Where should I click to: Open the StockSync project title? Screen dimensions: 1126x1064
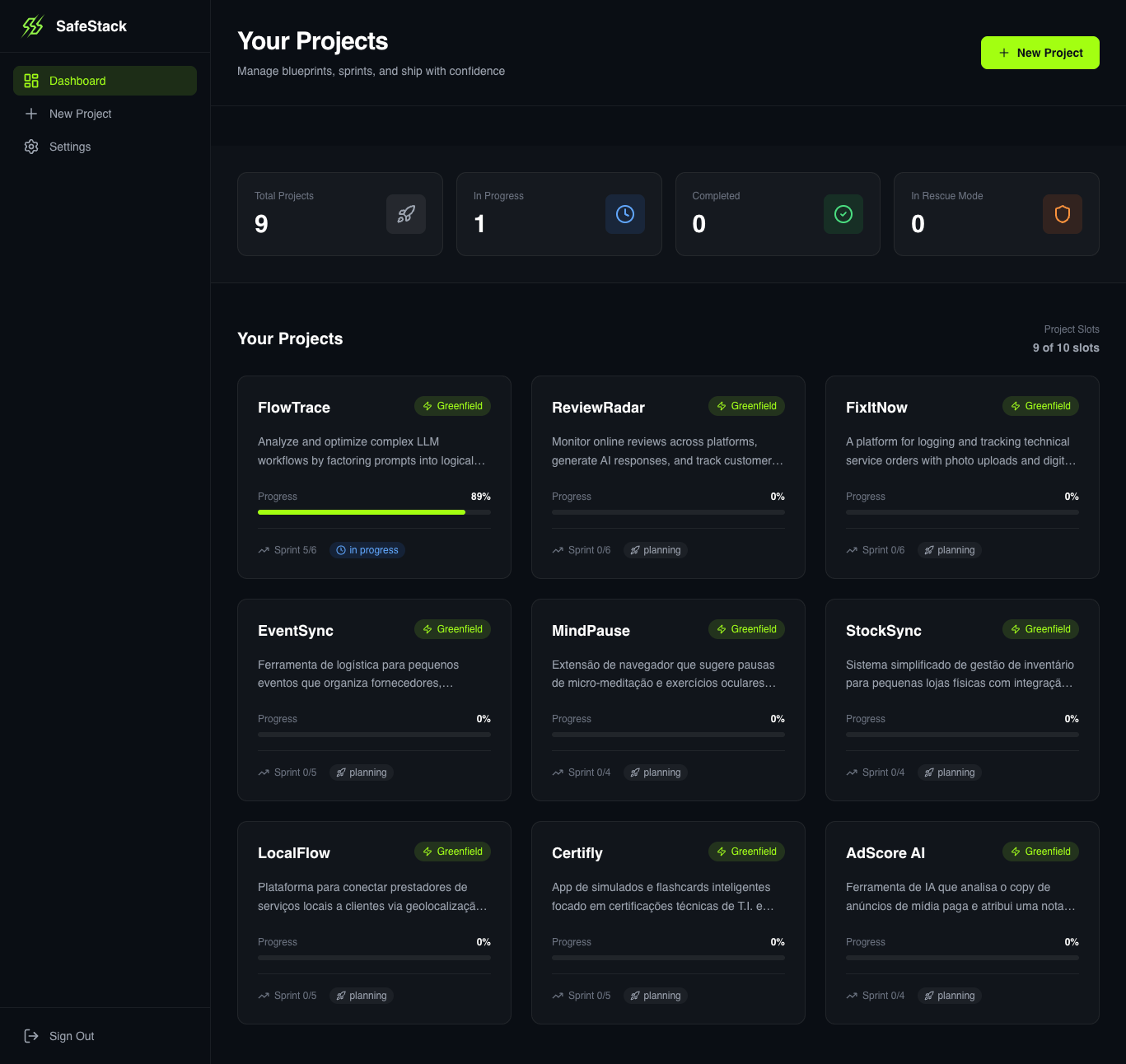[x=883, y=631]
